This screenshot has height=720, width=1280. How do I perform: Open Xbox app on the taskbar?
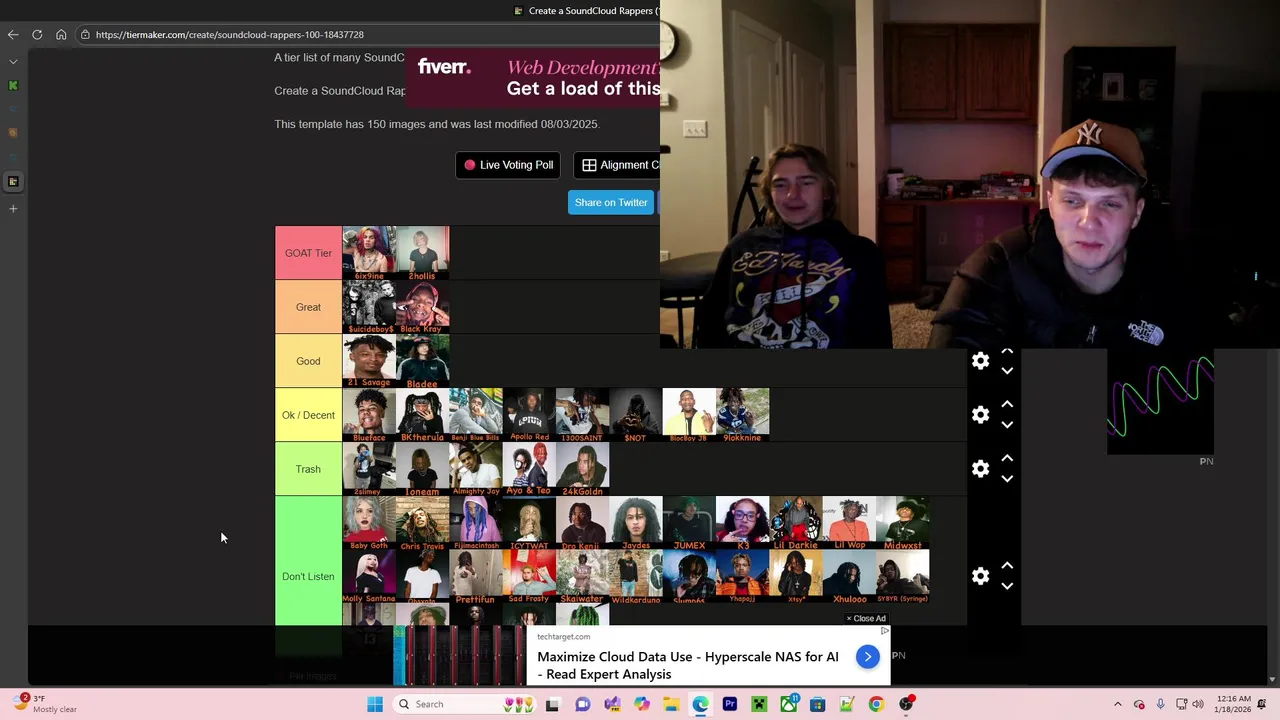[789, 704]
